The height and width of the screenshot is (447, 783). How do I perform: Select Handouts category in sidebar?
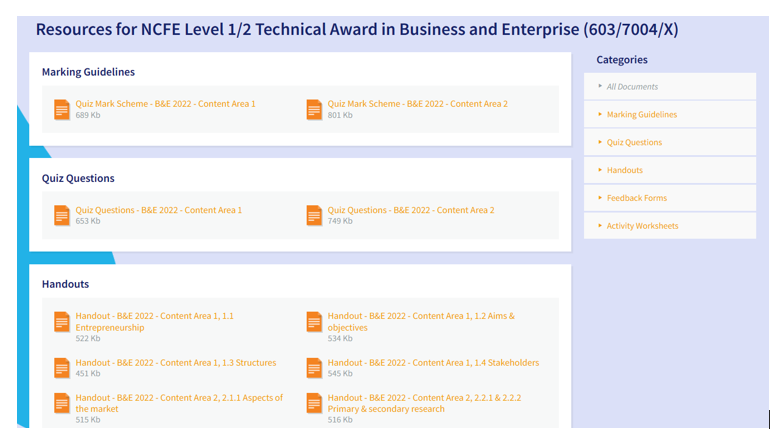click(x=670, y=170)
